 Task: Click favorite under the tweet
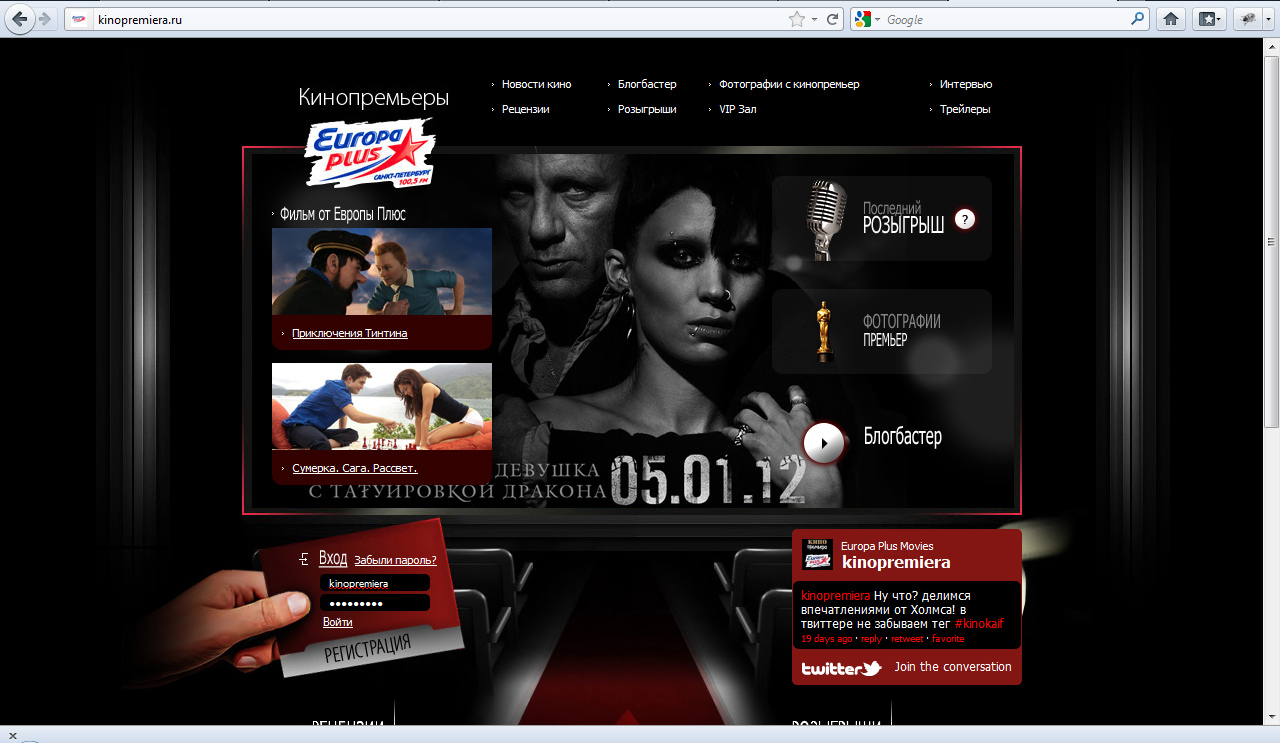[x=948, y=638]
